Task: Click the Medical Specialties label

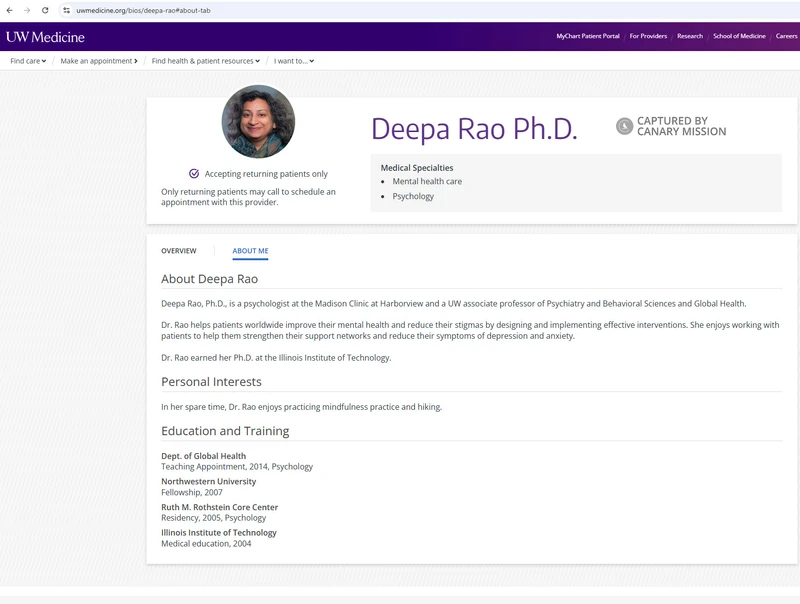Action: (417, 168)
